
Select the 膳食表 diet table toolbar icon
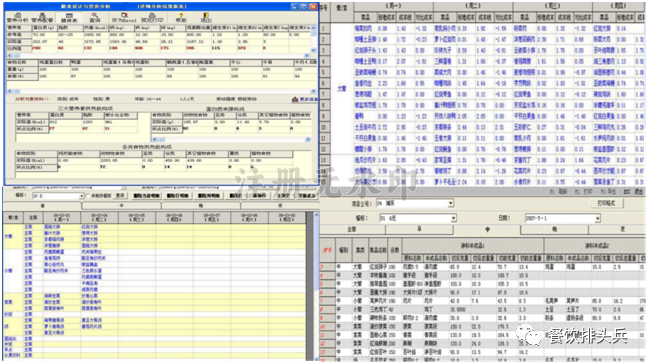point(69,17)
